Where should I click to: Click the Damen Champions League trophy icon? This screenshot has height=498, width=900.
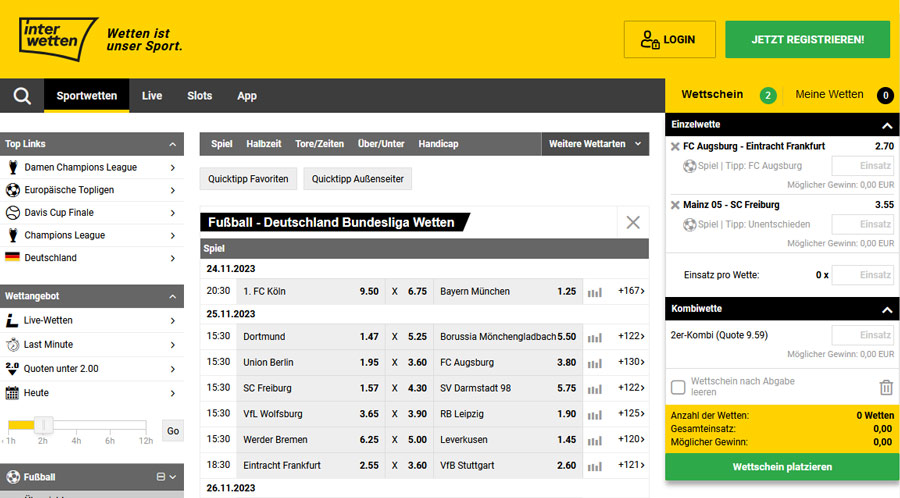pyautogui.click(x=13, y=167)
